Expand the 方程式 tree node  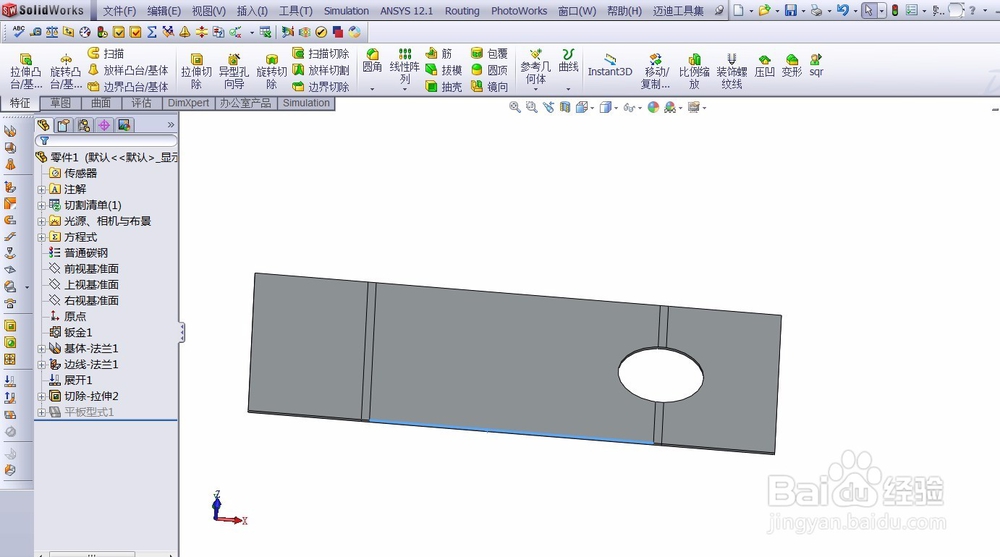pos(41,237)
